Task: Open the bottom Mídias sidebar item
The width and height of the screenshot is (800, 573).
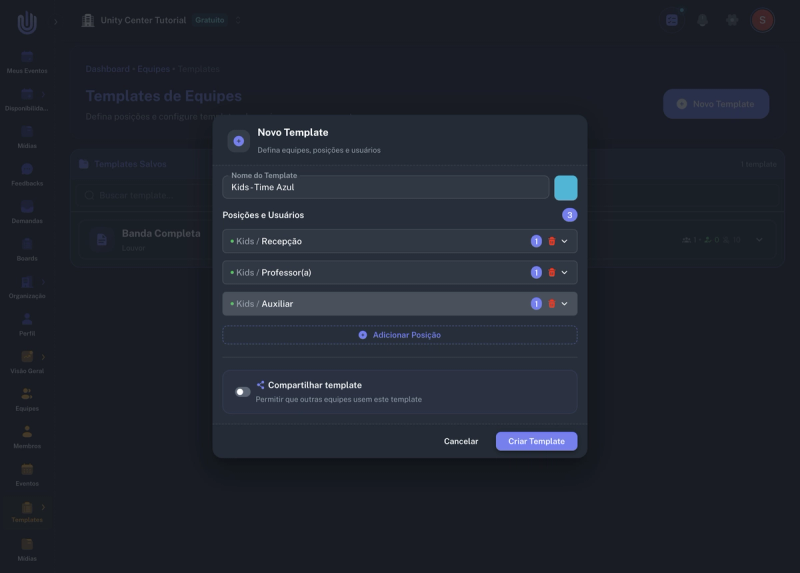Action: pyautogui.click(x=27, y=550)
